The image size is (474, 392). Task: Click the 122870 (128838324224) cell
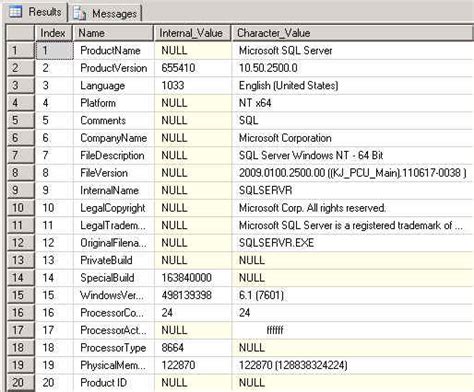coord(353,365)
